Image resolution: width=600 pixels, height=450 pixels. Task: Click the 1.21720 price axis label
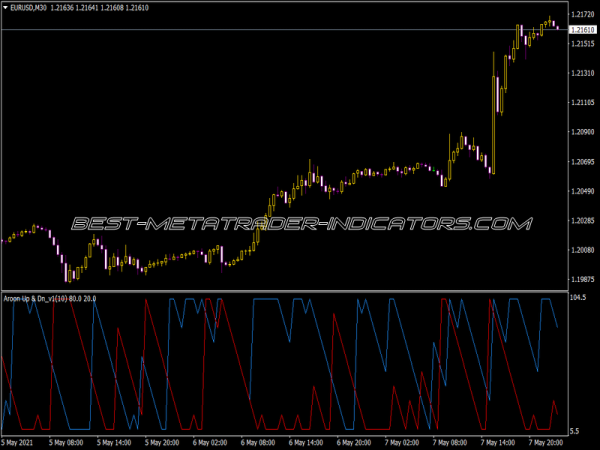(x=581, y=15)
